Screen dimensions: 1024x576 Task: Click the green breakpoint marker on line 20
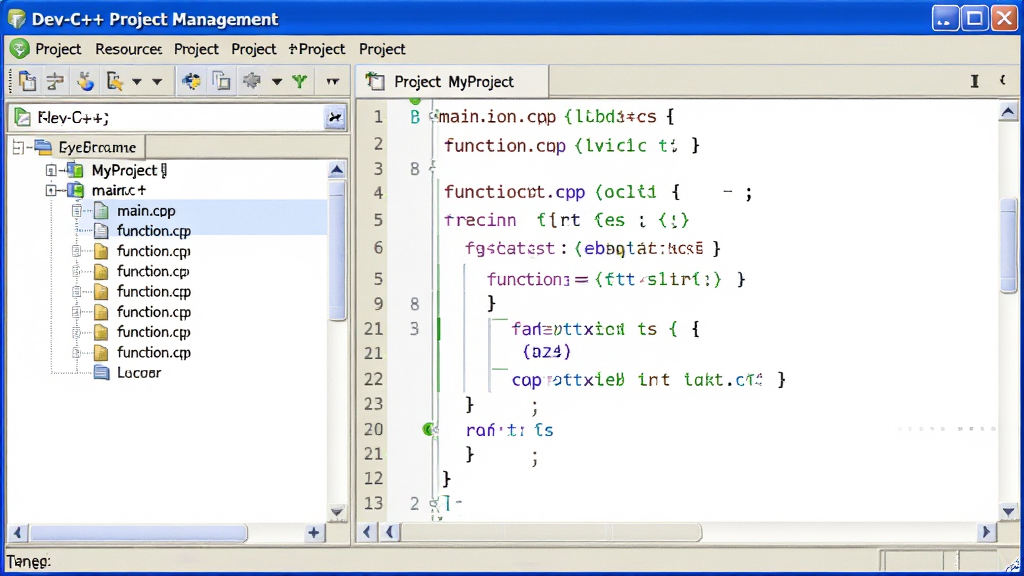(x=428, y=429)
